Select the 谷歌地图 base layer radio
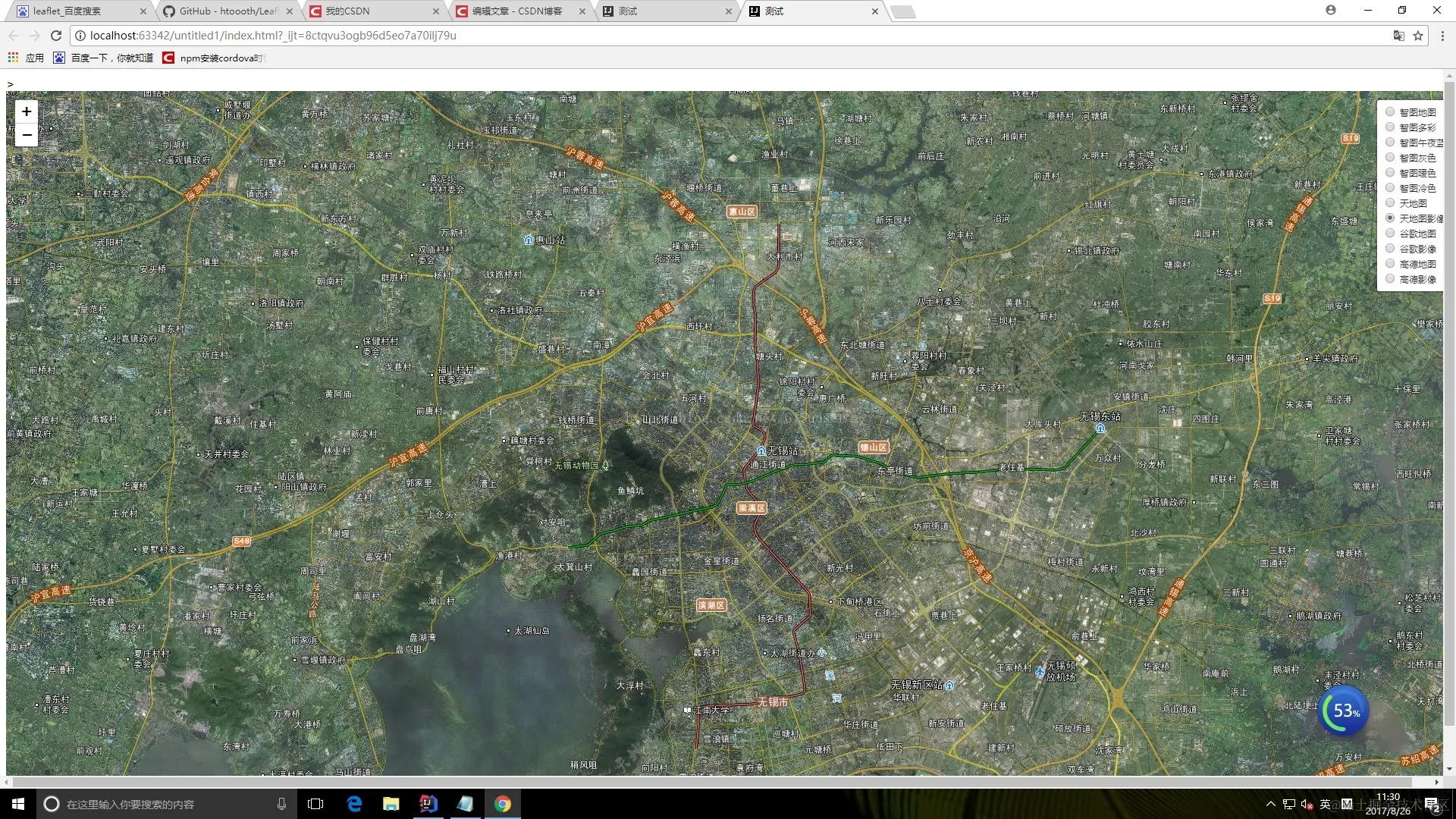This screenshot has width=1456, height=819. pyautogui.click(x=1390, y=234)
